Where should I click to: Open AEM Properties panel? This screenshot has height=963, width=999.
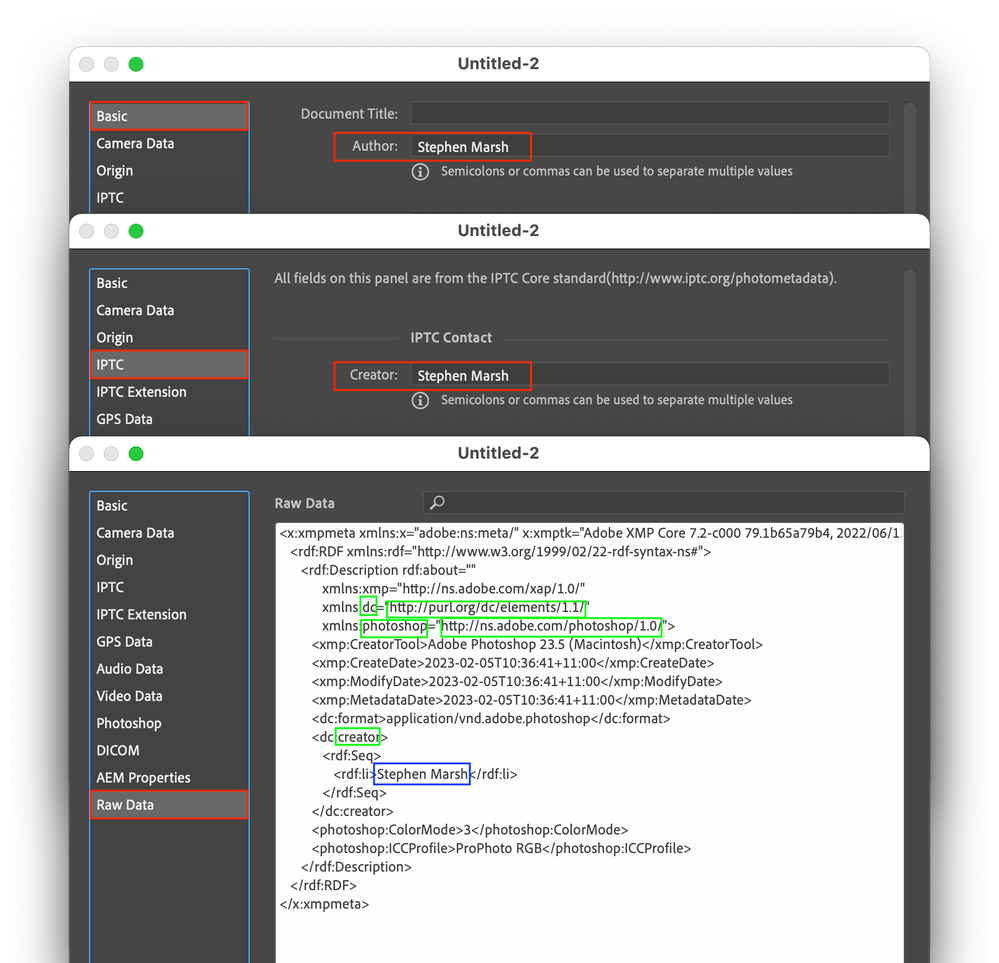[x=169, y=778]
